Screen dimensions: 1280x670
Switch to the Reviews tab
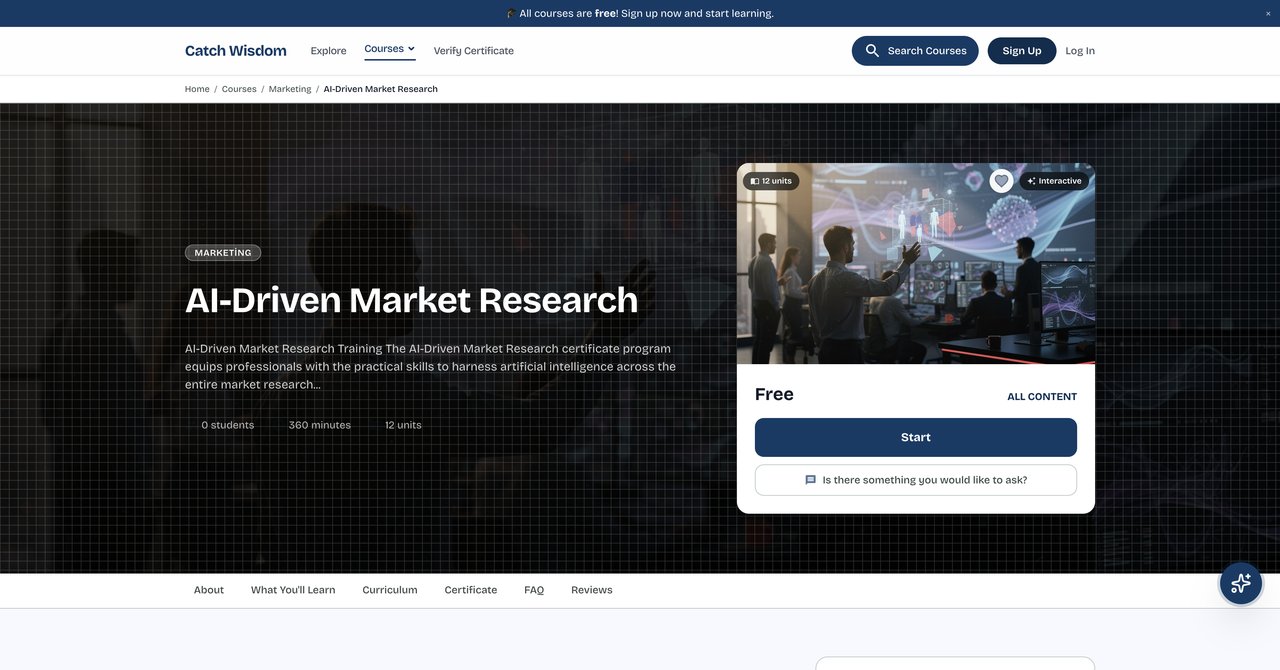592,590
